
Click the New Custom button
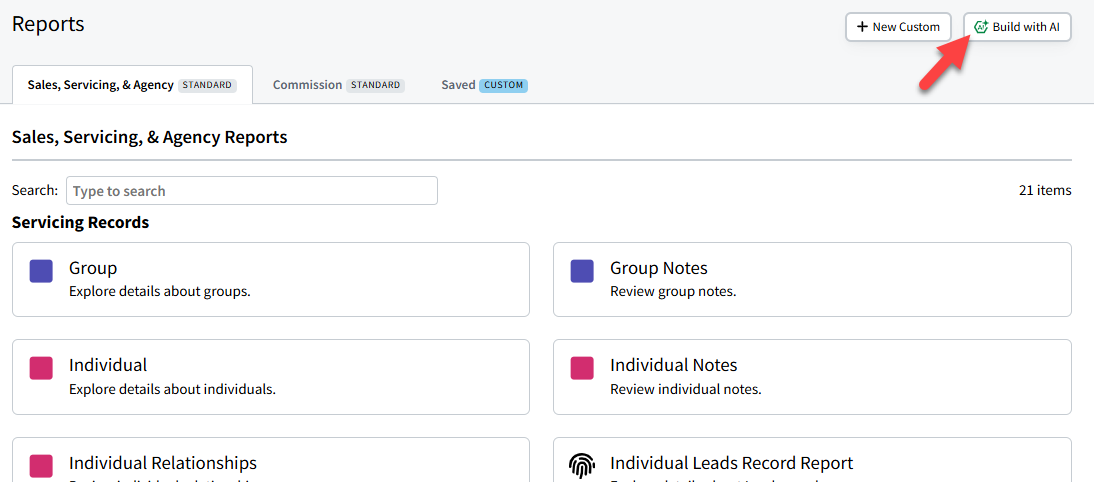(899, 27)
